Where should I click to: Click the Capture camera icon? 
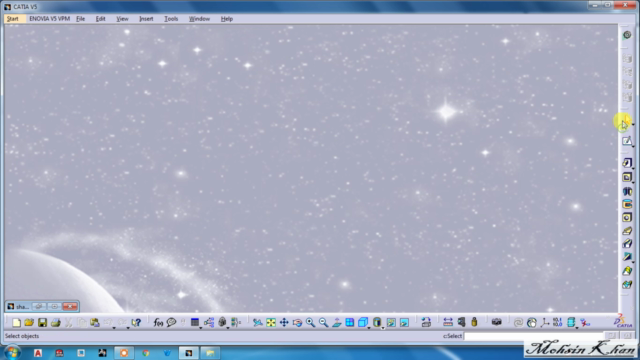(496, 322)
